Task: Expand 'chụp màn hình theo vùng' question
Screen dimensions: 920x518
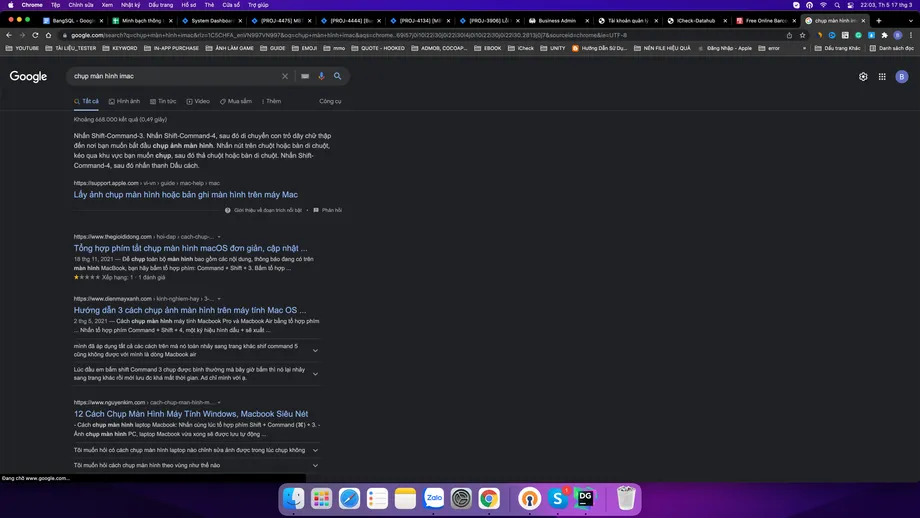Action: click(x=315, y=465)
